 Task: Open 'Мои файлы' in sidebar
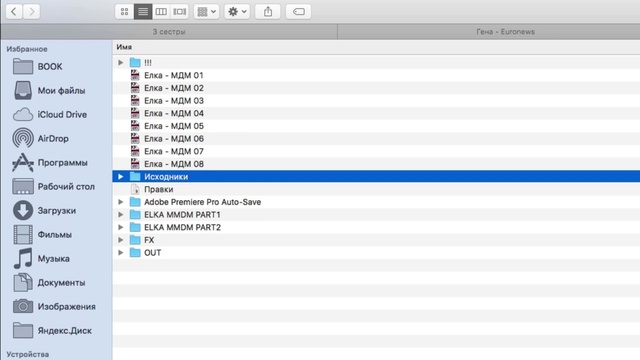click(49, 91)
